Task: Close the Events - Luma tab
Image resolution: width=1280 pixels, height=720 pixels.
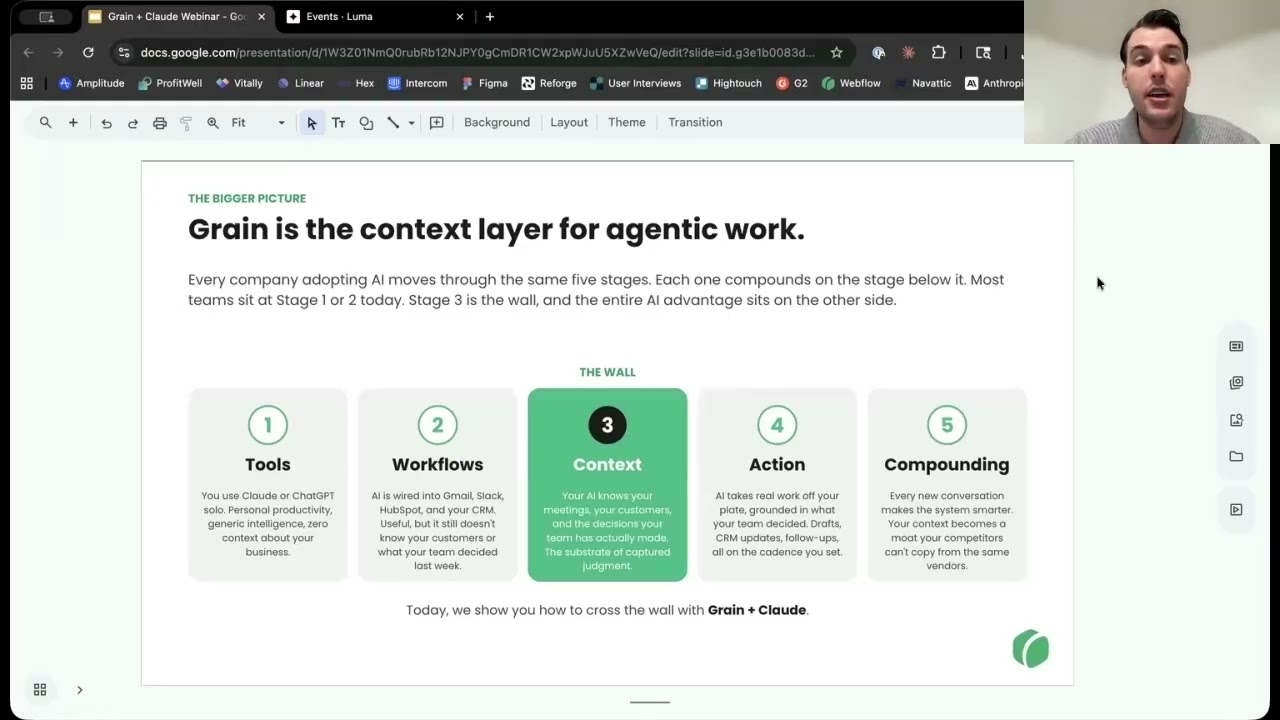Action: [x=460, y=17]
